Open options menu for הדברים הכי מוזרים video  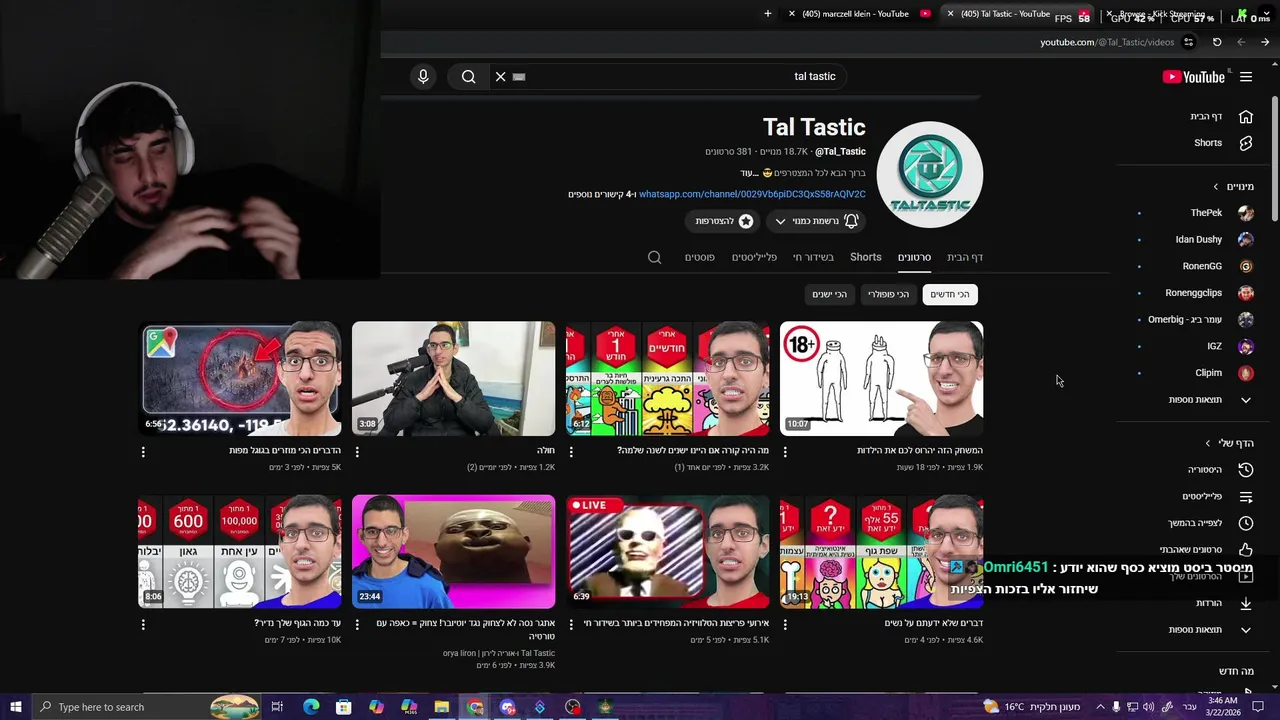tap(143, 452)
